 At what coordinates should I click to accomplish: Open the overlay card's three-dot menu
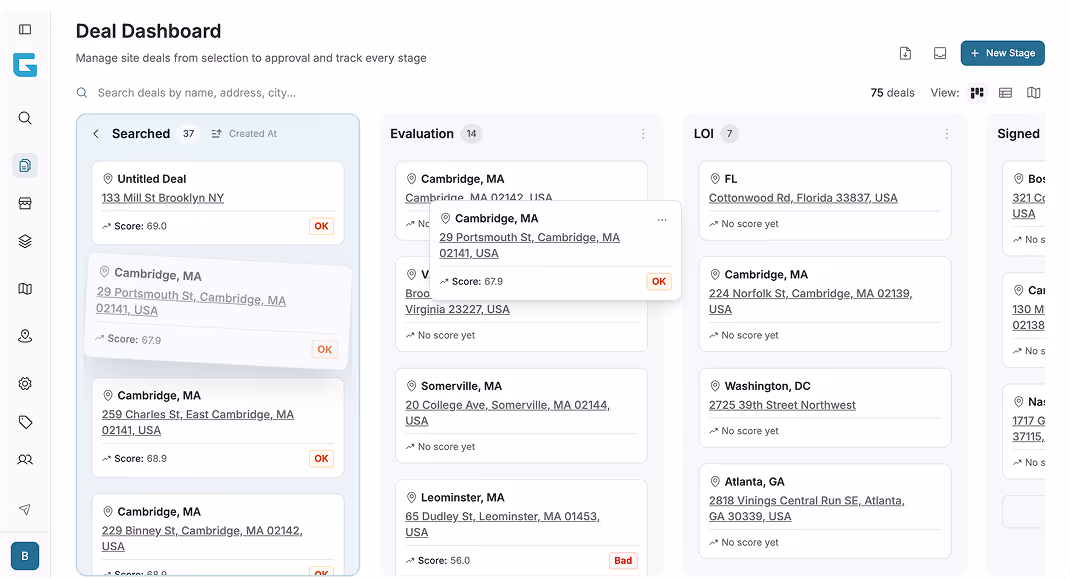pyautogui.click(x=661, y=218)
